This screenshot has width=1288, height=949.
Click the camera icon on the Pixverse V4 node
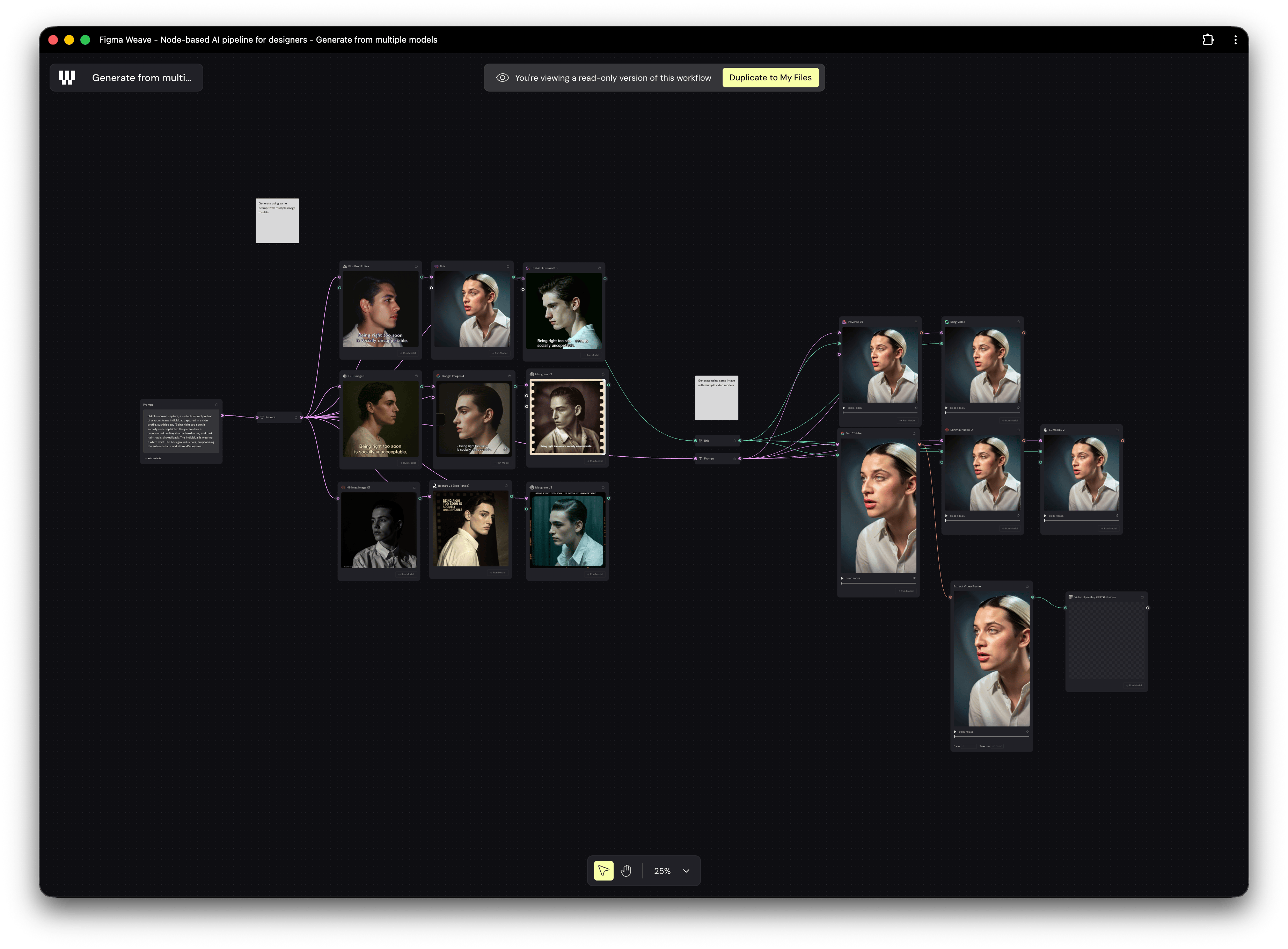[x=844, y=322]
